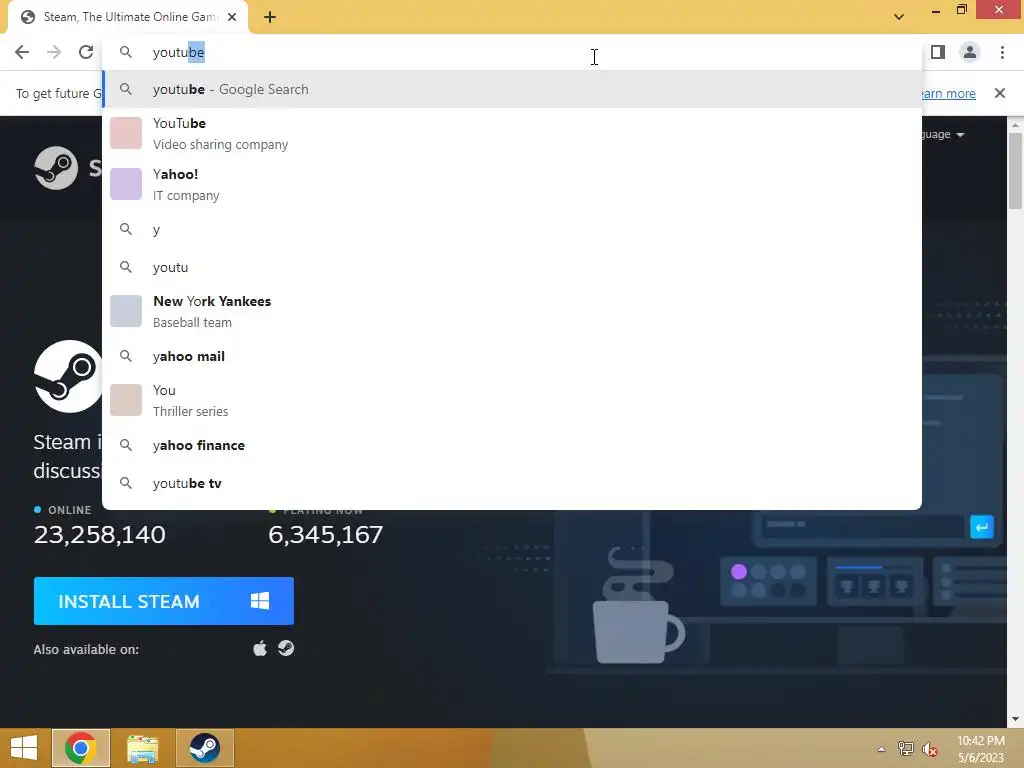This screenshot has height=768, width=1024.
Task: Click the Steam logo in page header
Action: [x=56, y=168]
